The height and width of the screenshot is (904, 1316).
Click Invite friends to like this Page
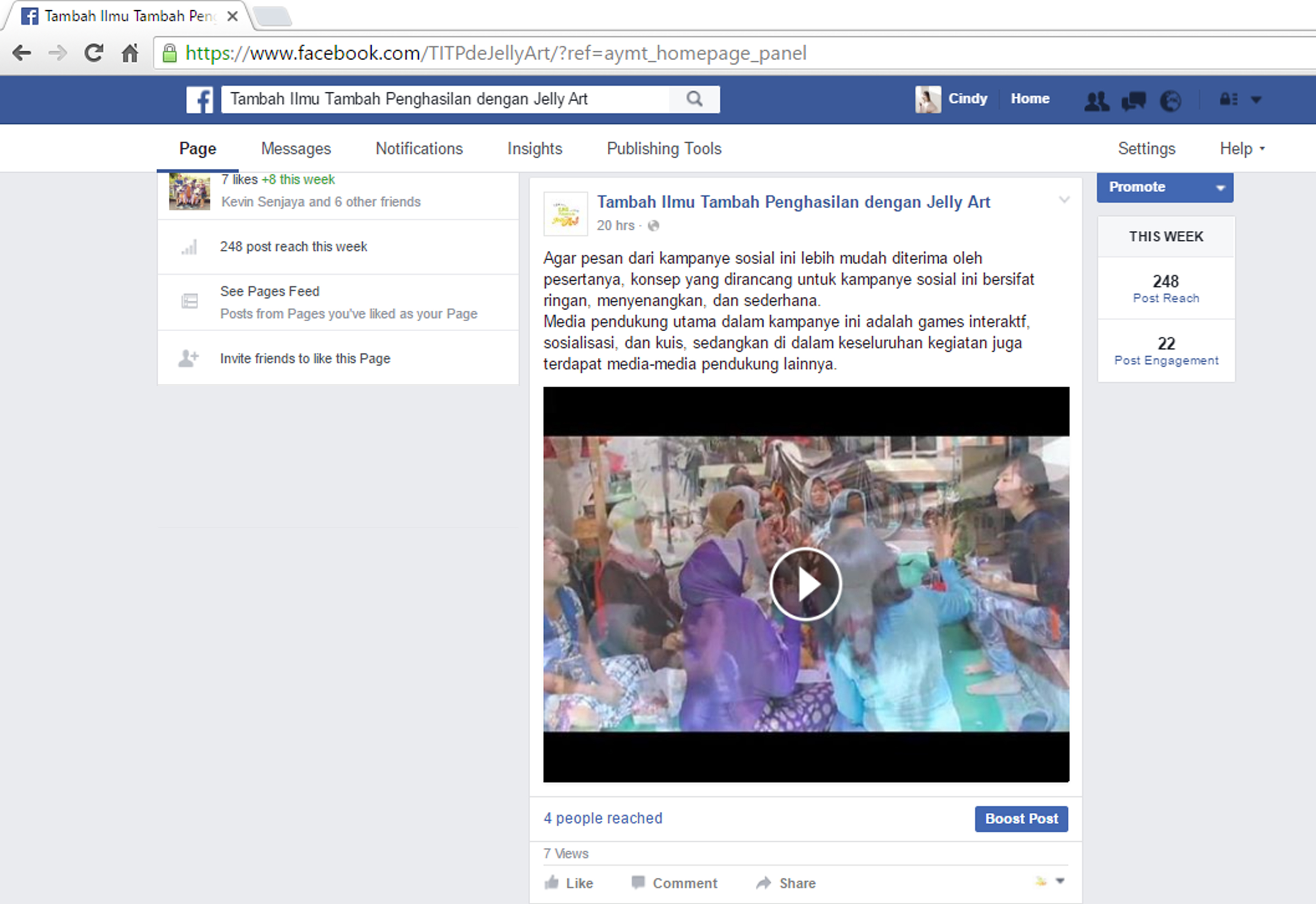pyautogui.click(x=305, y=359)
